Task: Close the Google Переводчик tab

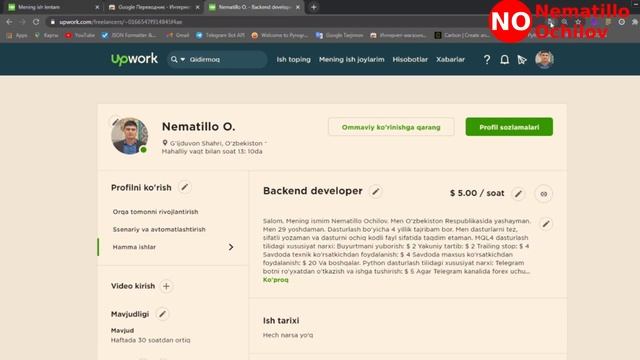Action: click(x=197, y=7)
